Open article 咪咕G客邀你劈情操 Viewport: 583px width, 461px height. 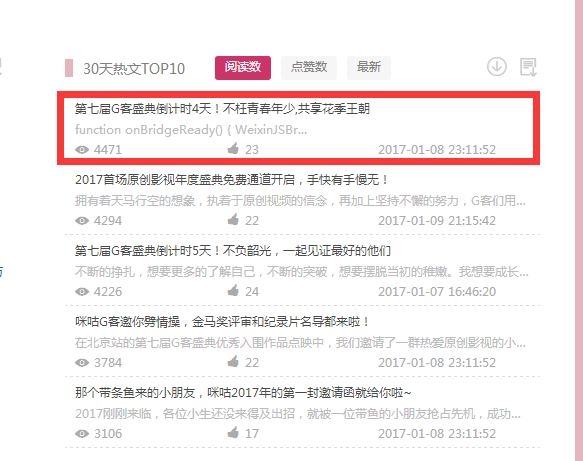tap(222, 322)
